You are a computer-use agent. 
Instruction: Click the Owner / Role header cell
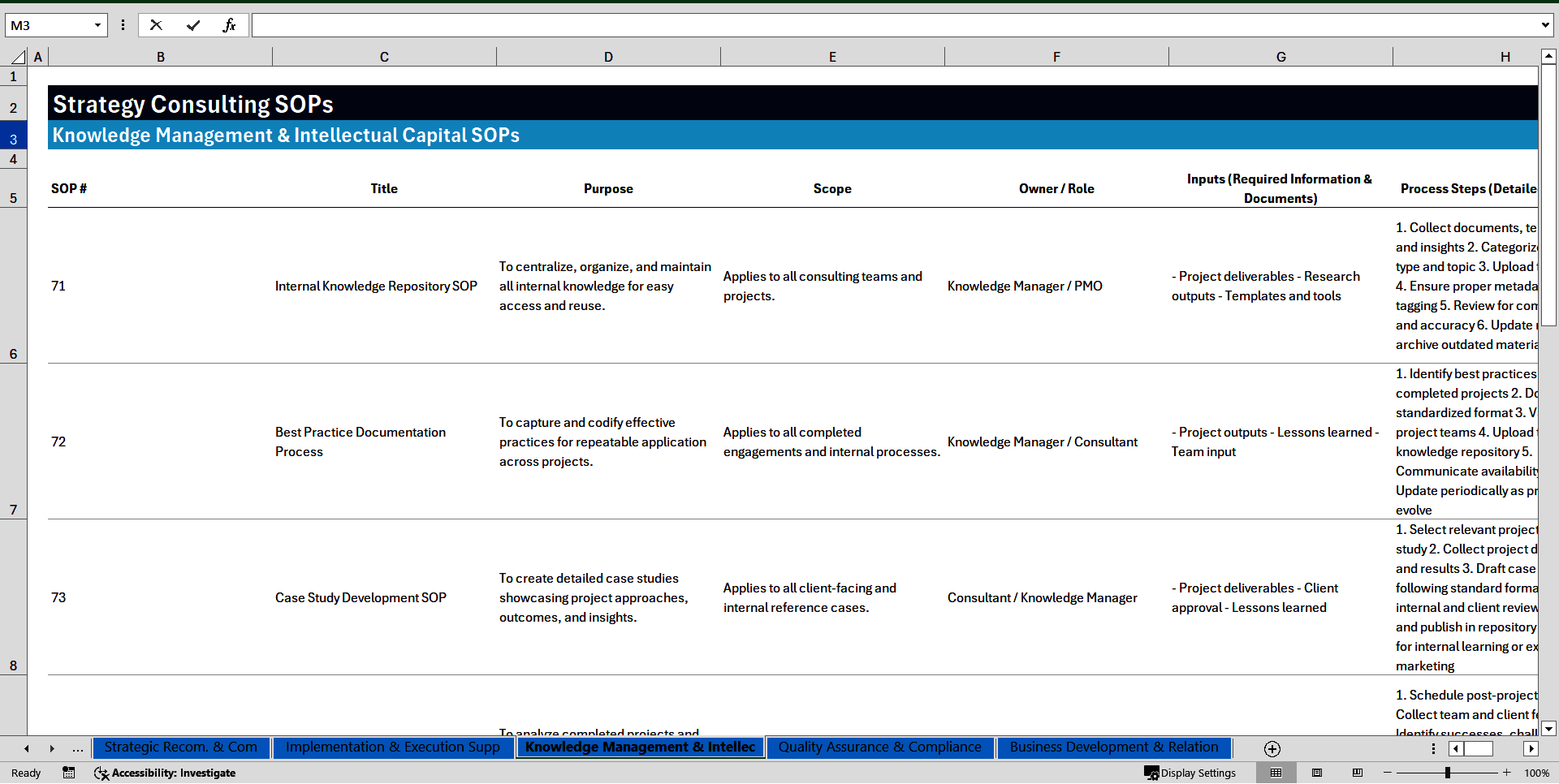pyautogui.click(x=1056, y=188)
